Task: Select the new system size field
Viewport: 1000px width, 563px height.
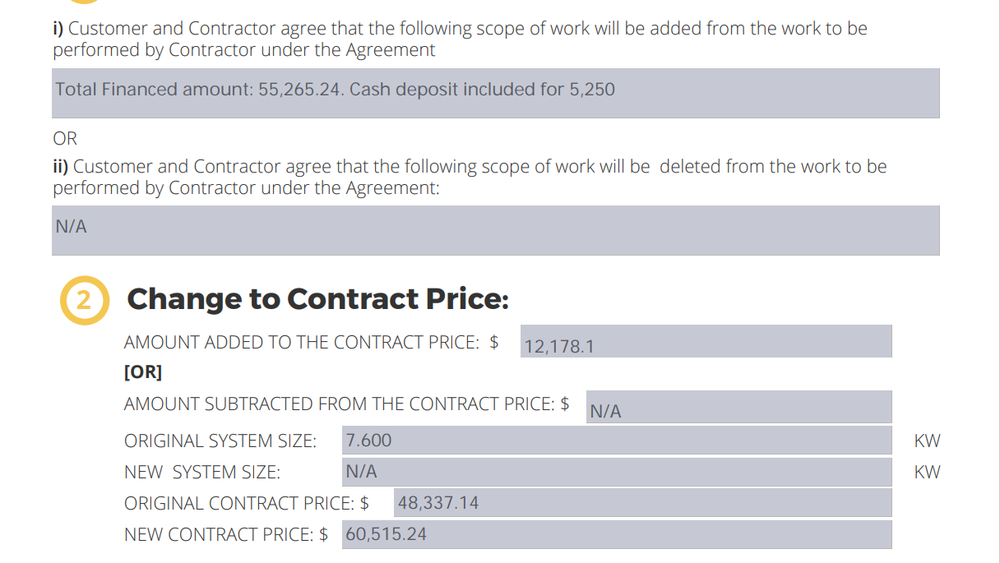Action: pos(615,472)
